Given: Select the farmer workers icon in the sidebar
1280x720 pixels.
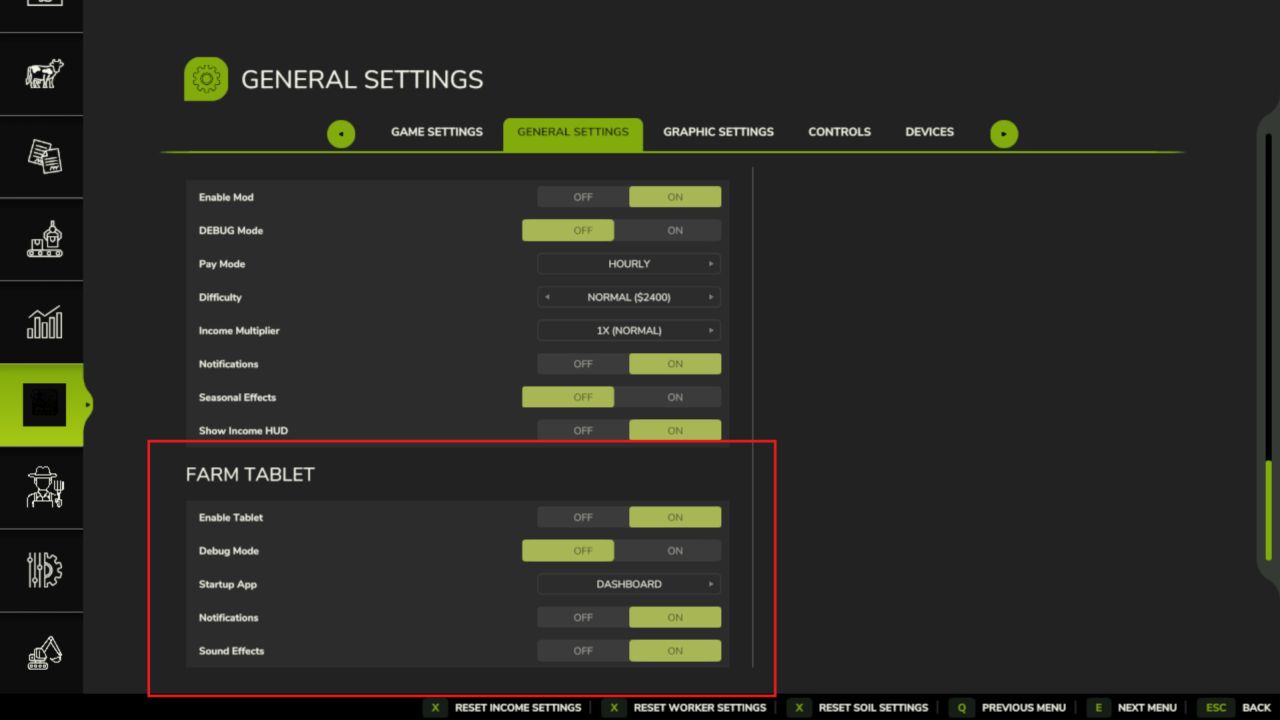Looking at the screenshot, I should click(42, 487).
